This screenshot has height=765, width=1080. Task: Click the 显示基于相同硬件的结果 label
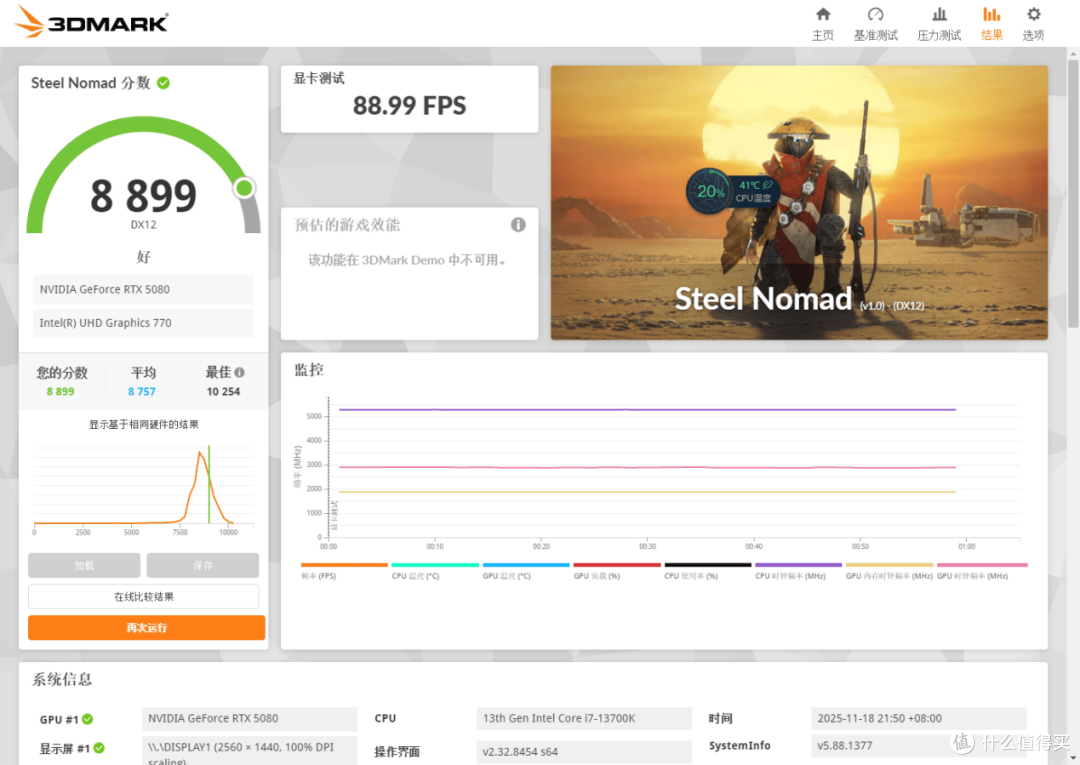[x=143, y=425]
